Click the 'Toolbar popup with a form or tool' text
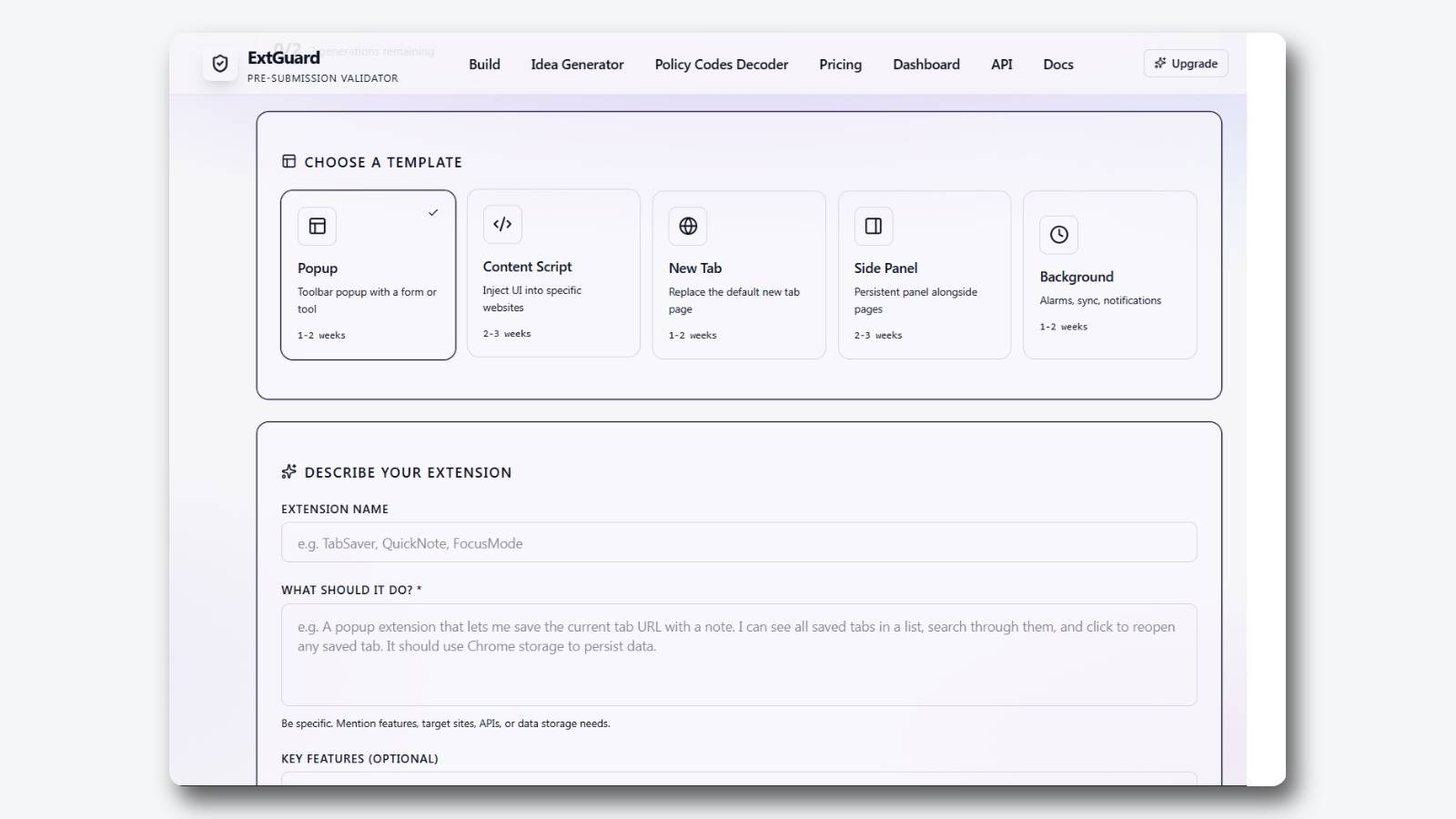This screenshot has width=1456, height=819. [367, 300]
